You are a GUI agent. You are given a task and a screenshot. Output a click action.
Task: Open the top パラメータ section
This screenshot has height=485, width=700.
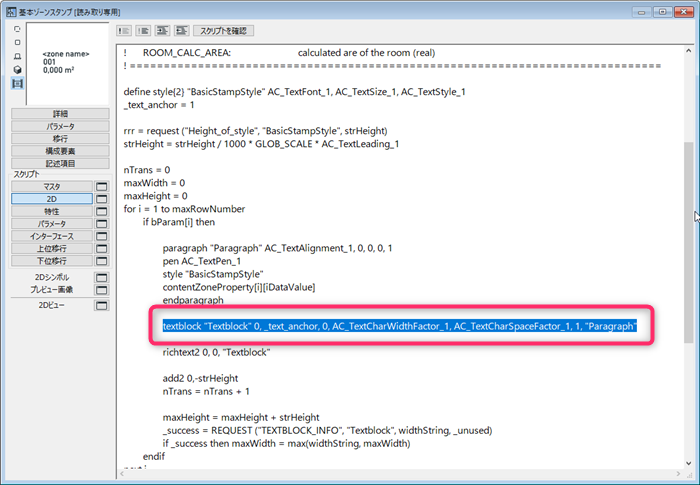[x=60, y=126]
